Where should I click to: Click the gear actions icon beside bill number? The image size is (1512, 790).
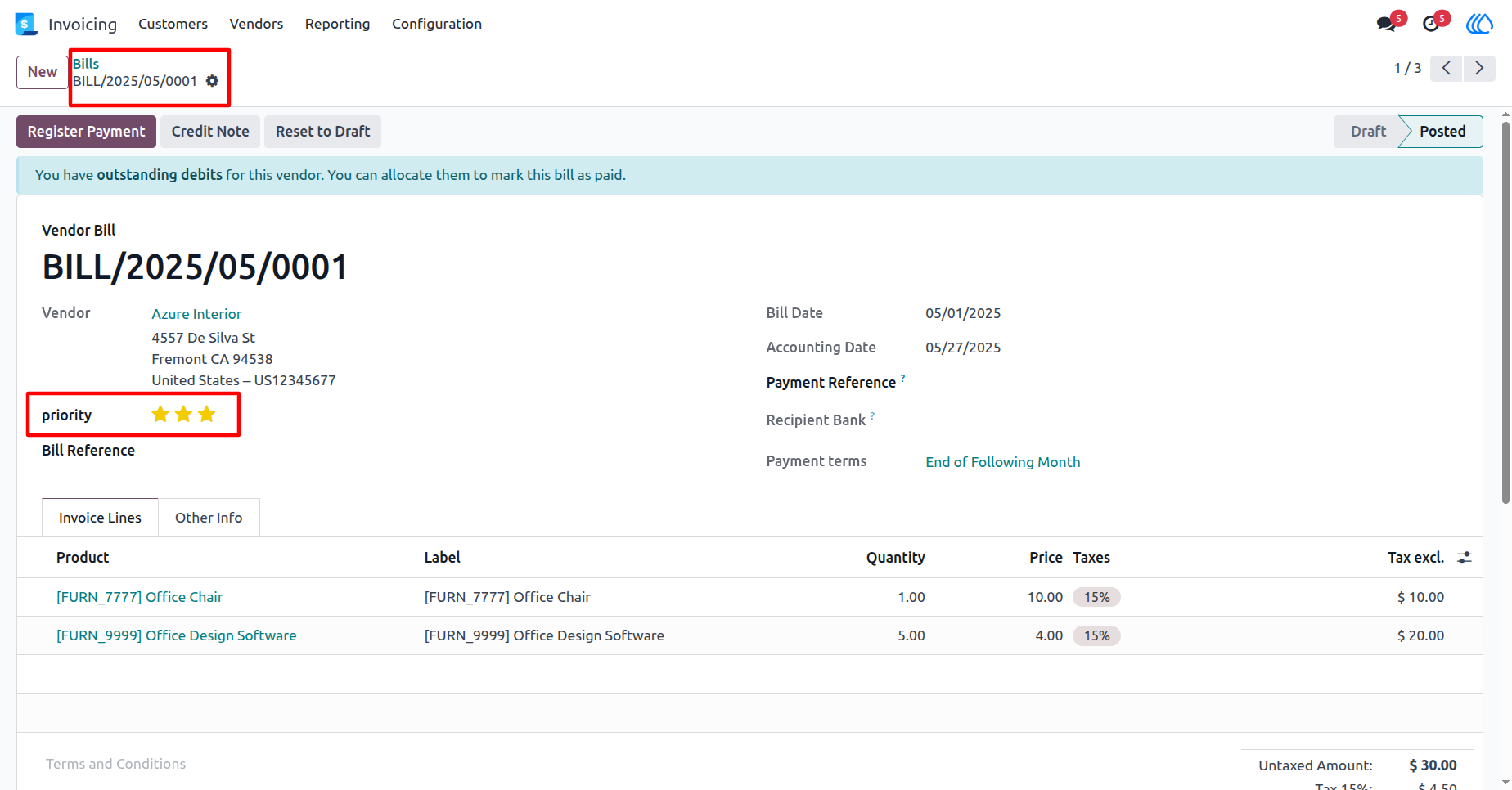click(212, 81)
